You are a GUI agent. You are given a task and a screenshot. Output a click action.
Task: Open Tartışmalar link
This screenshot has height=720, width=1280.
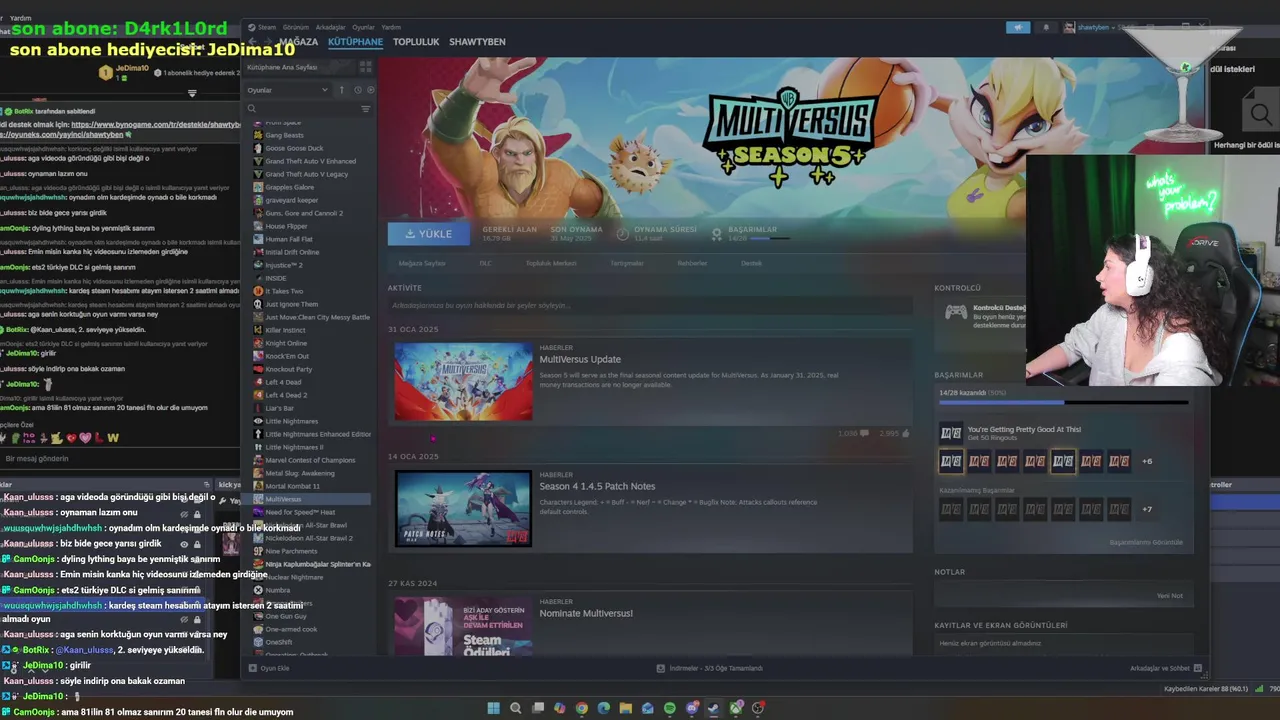point(627,263)
